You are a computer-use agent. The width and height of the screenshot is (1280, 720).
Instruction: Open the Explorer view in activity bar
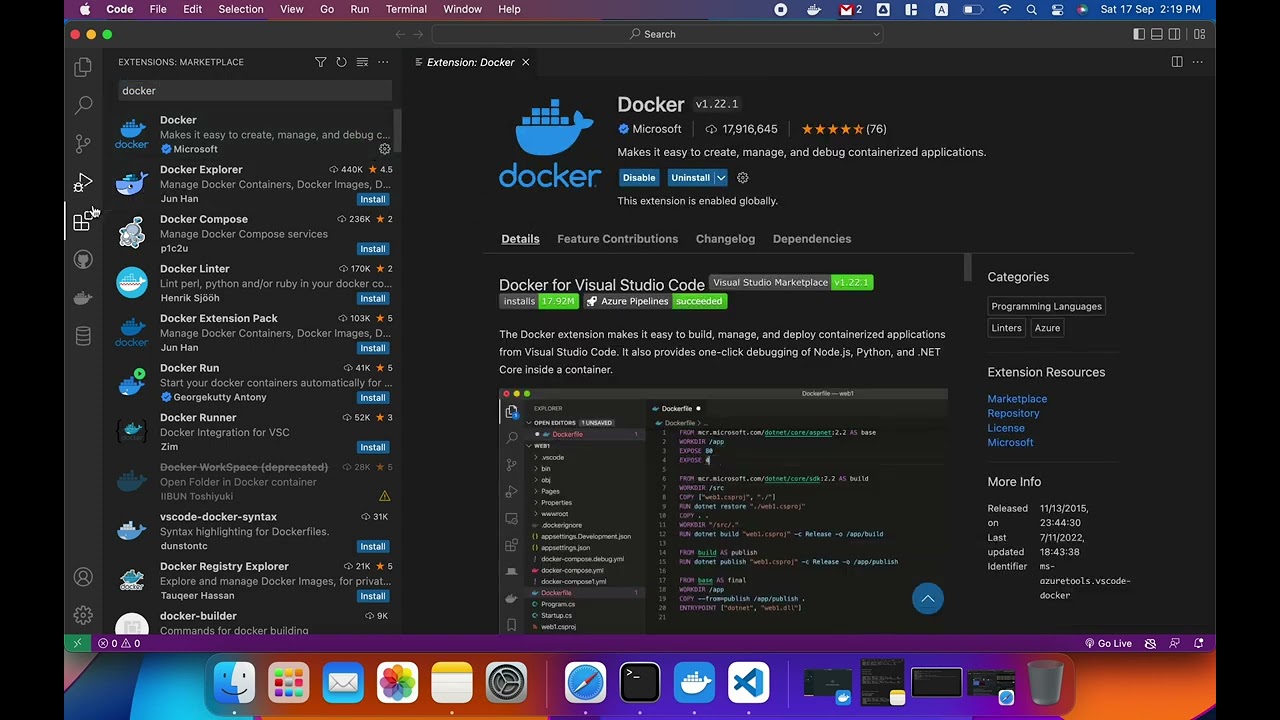[x=83, y=67]
